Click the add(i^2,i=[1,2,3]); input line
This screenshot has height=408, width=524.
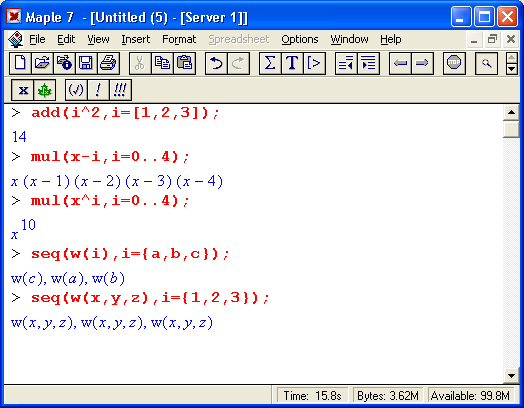pos(125,113)
